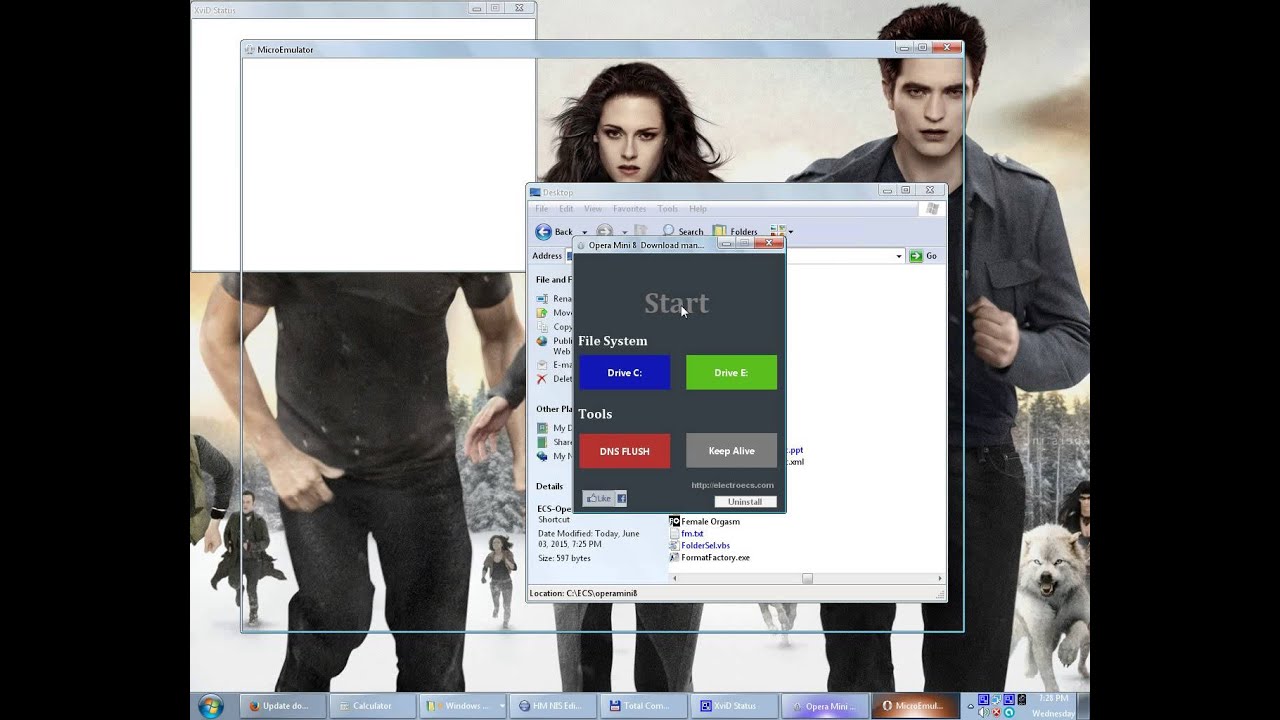Click the Back arrow in Explorer toolbar

click(544, 232)
